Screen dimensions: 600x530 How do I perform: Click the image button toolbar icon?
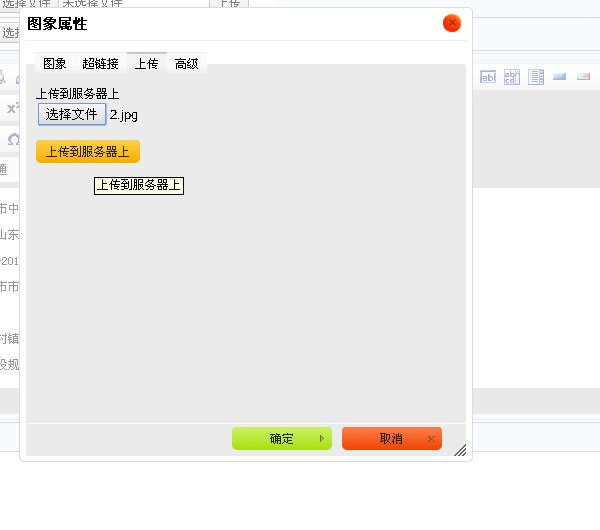[583, 77]
